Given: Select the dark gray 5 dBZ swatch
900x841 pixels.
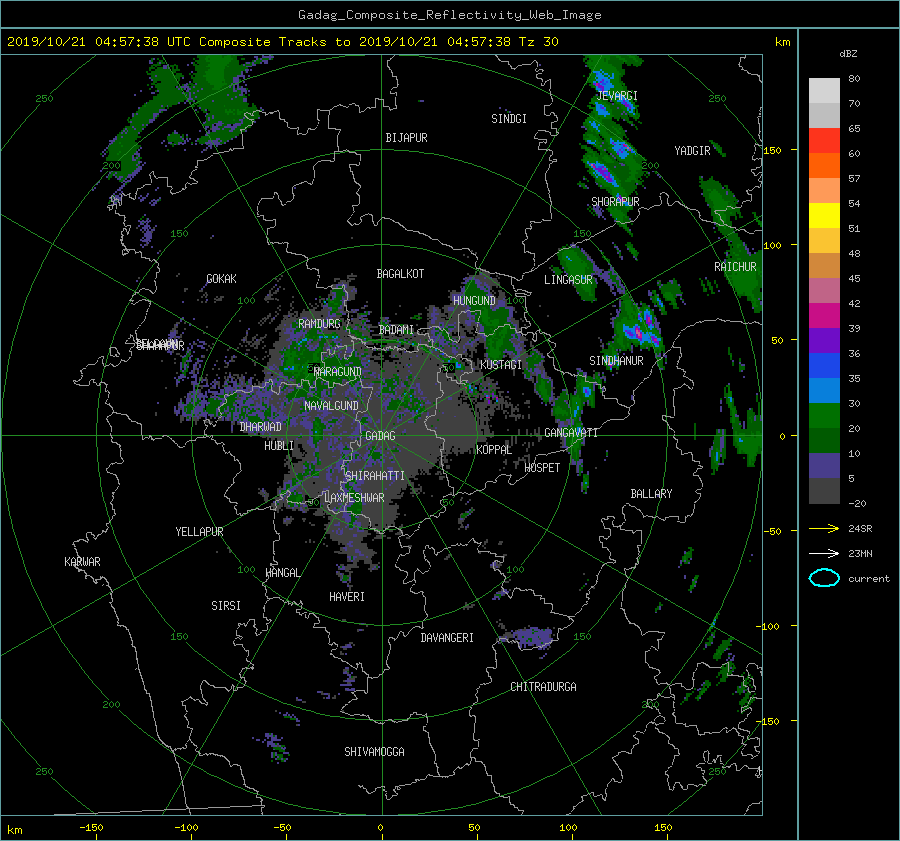Looking at the screenshot, I should pyautogui.click(x=824, y=490).
